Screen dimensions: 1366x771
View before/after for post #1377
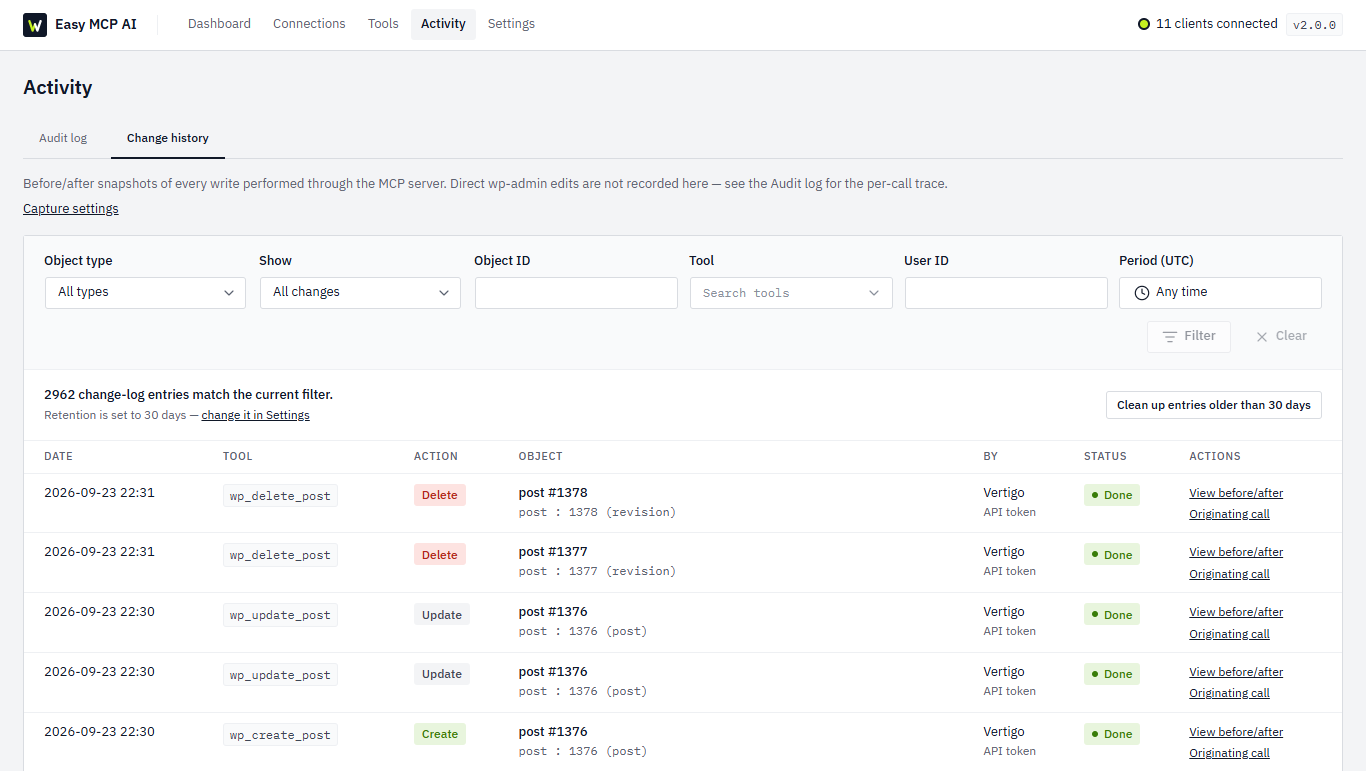pos(1236,552)
